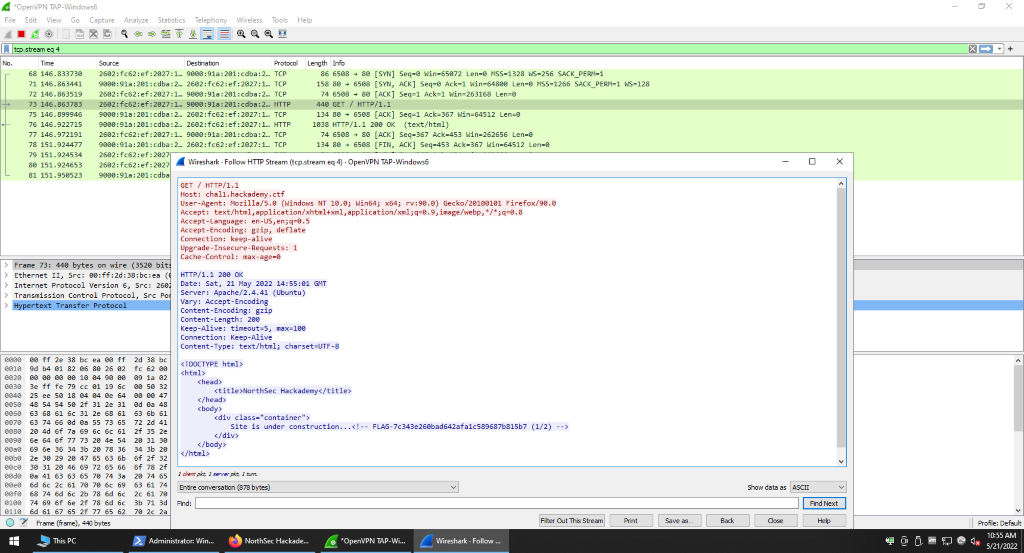This screenshot has width=1024, height=553.
Task: Expand Internet Protocol Version 6 details
Action: (7, 285)
